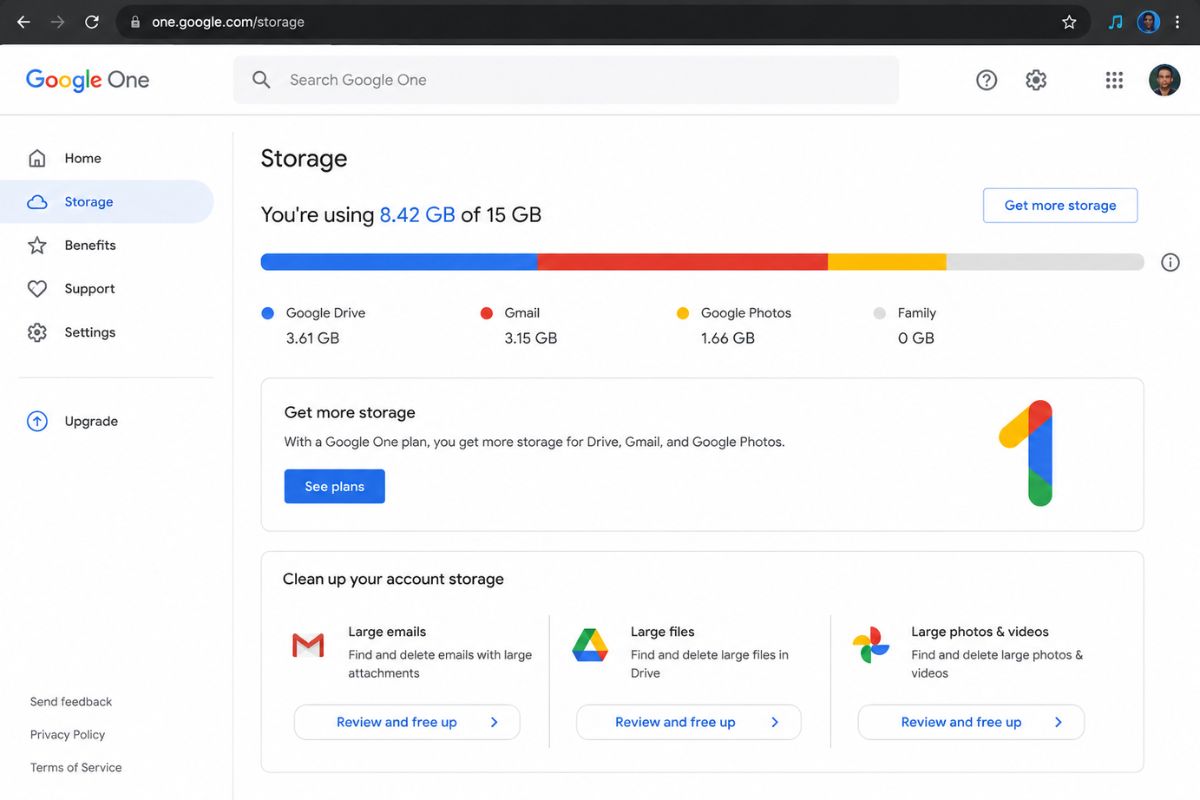Click the Support heart icon
Screen dimensions: 1200x800
(37, 289)
